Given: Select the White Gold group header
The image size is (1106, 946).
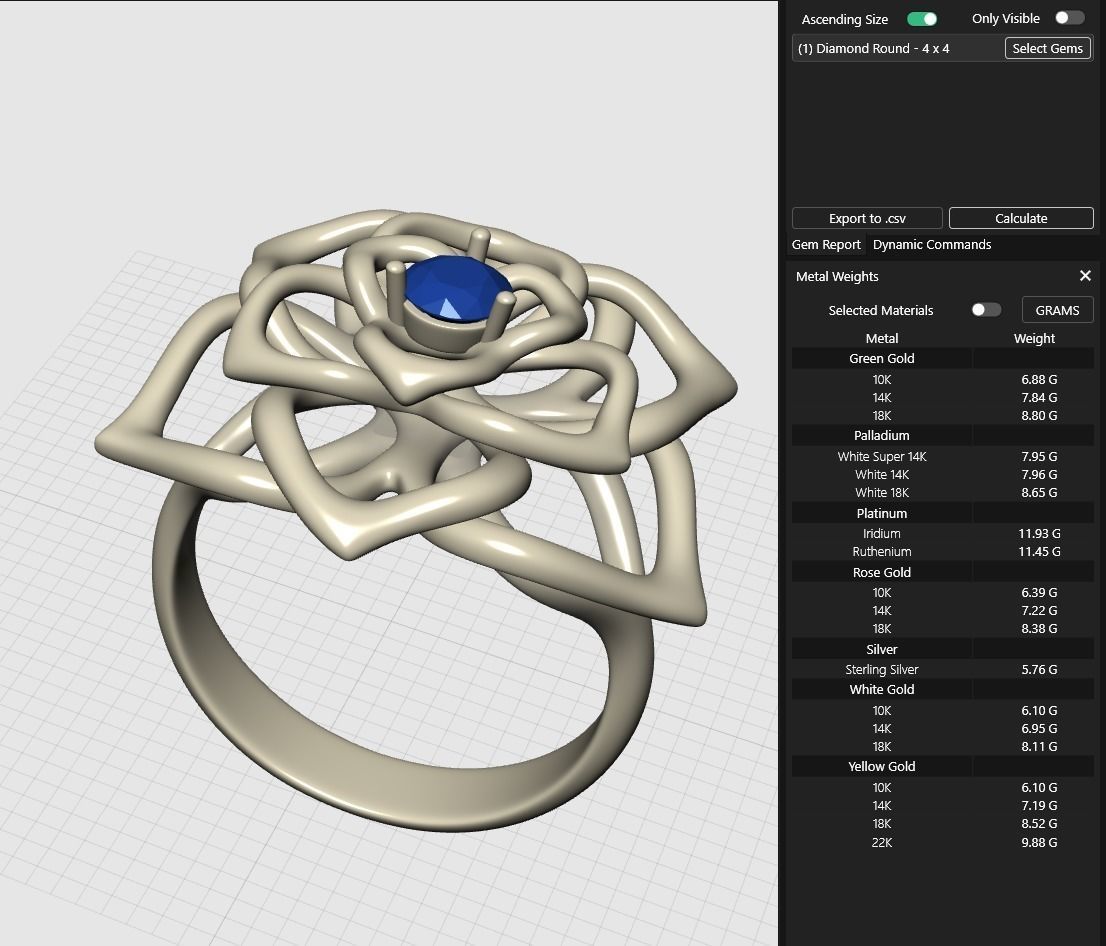Looking at the screenshot, I should (x=882, y=689).
